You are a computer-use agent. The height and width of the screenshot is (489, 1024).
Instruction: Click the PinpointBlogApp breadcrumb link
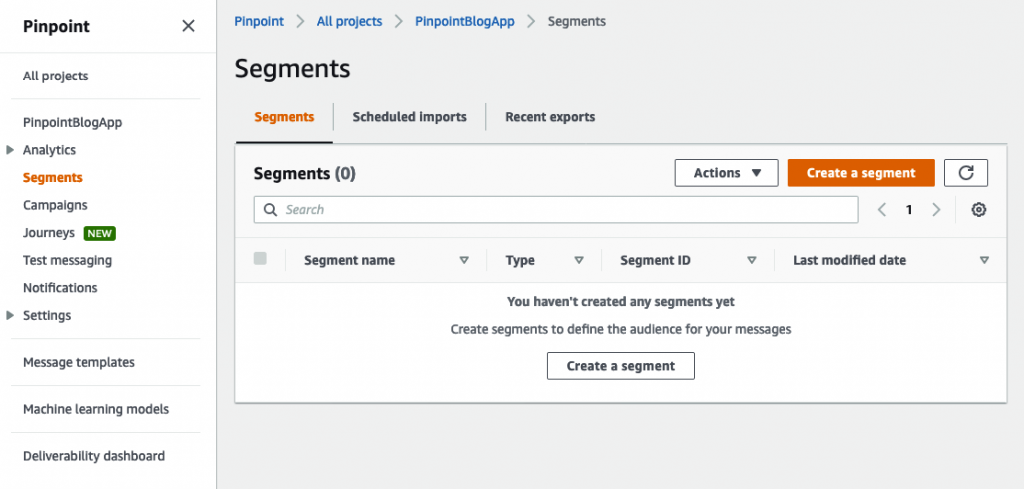click(465, 22)
